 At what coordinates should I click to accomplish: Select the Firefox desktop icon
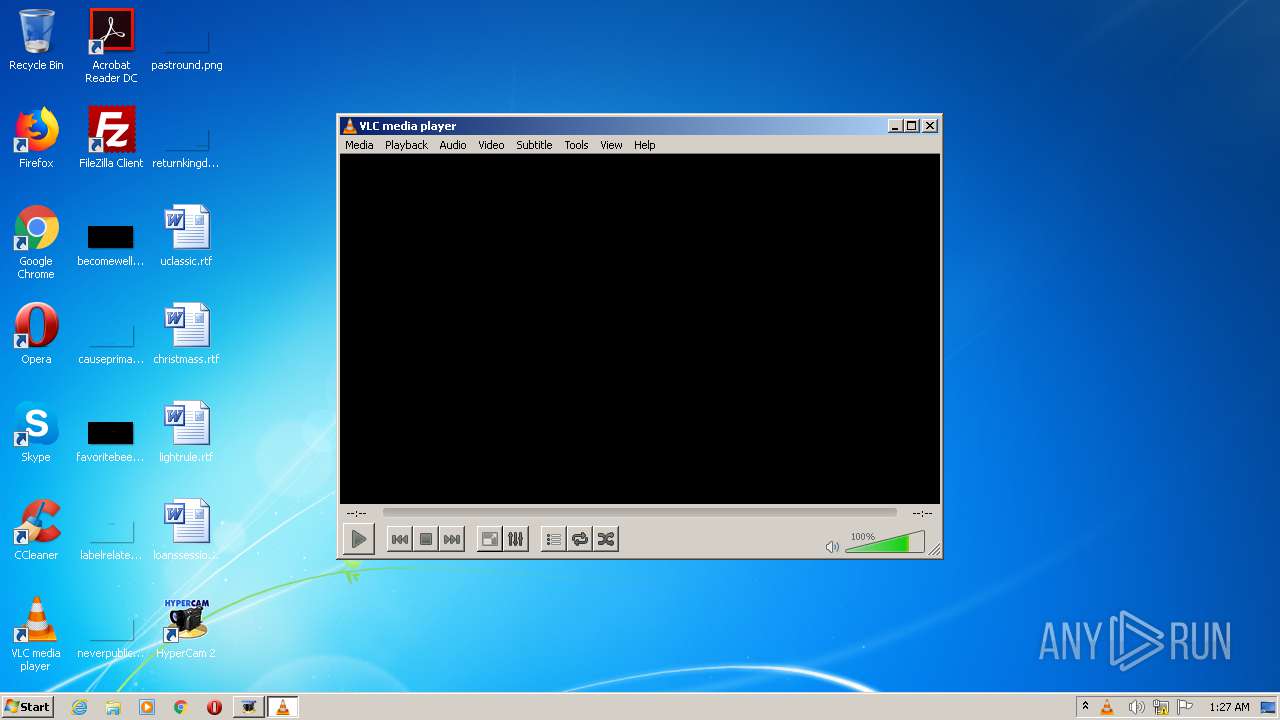36,138
